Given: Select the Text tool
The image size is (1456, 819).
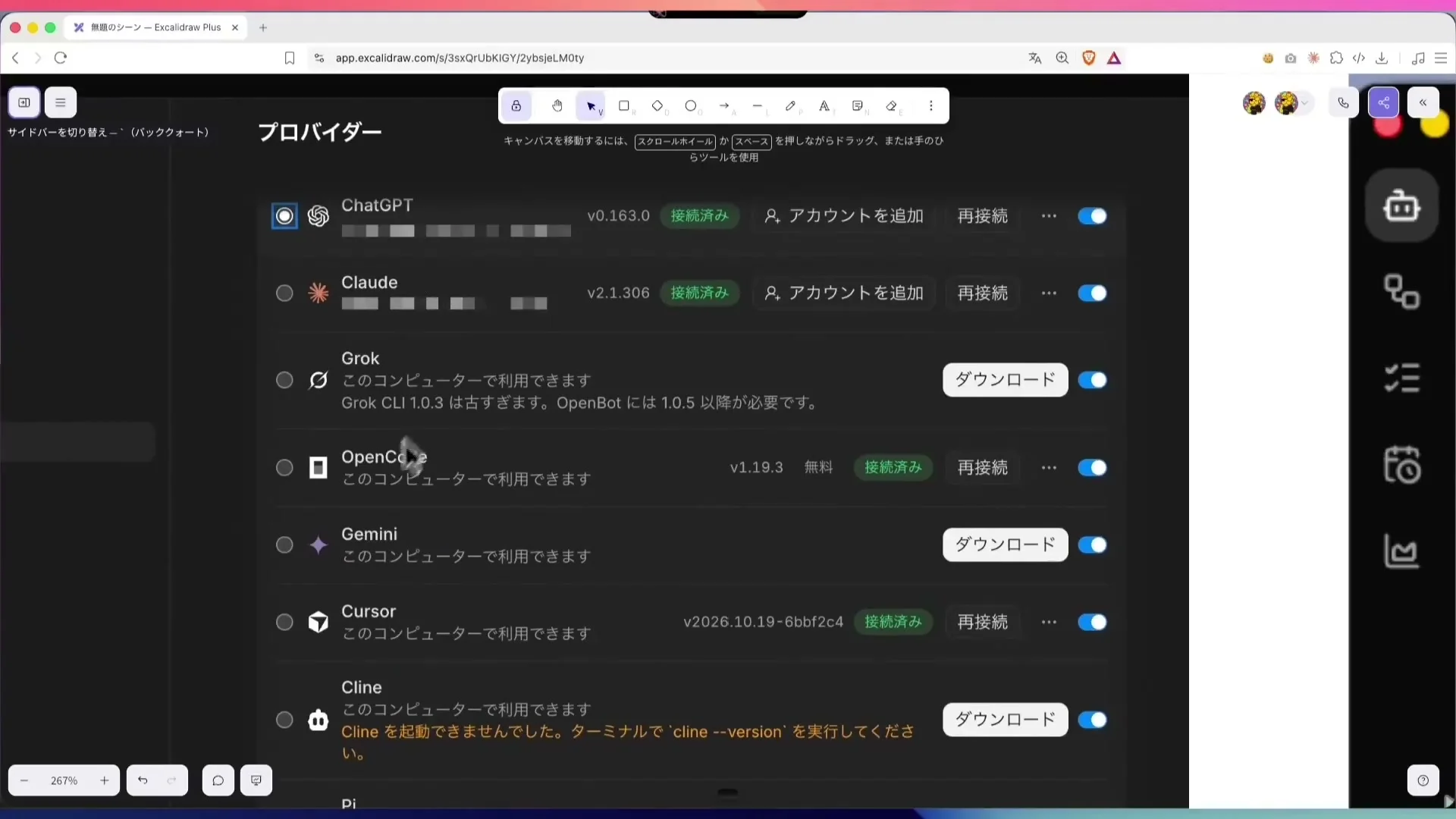Looking at the screenshot, I should point(824,106).
